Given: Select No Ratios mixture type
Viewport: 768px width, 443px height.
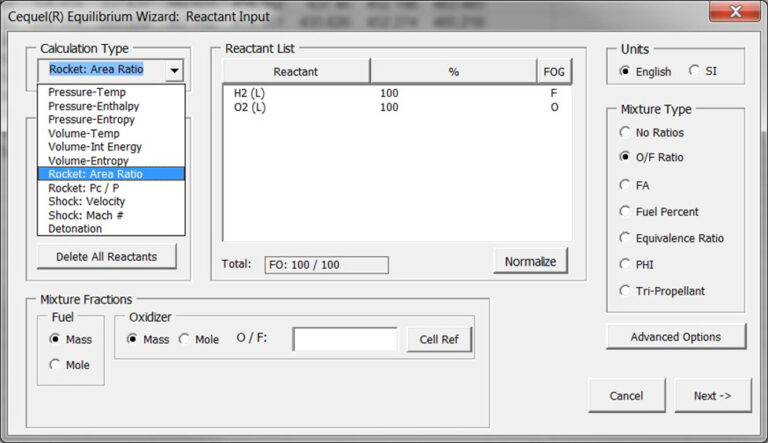Looking at the screenshot, I should 652,132.
